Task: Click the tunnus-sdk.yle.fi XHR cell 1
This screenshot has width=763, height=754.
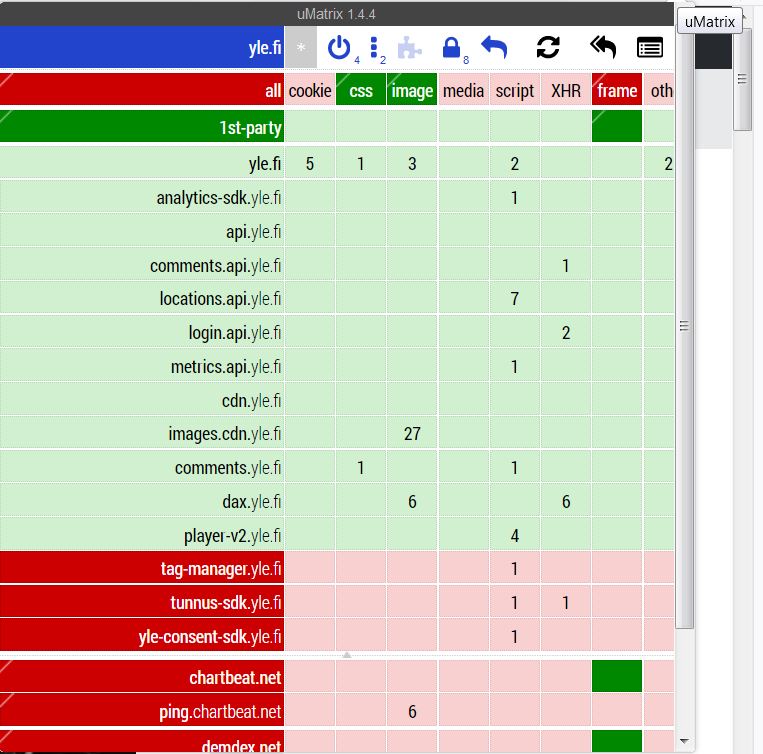Action: coord(566,602)
